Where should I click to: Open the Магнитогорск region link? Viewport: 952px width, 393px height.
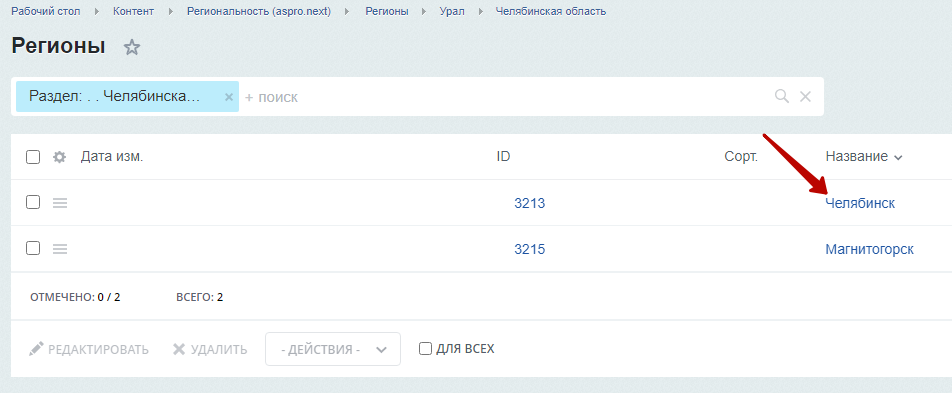[x=869, y=249]
